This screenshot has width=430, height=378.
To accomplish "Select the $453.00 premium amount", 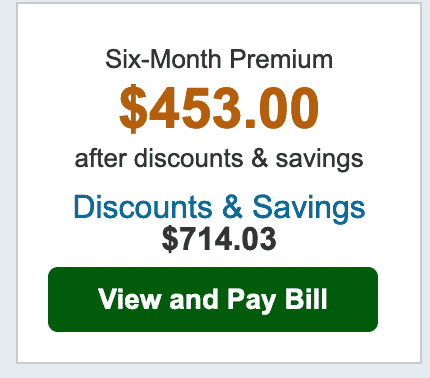I will 219,108.
